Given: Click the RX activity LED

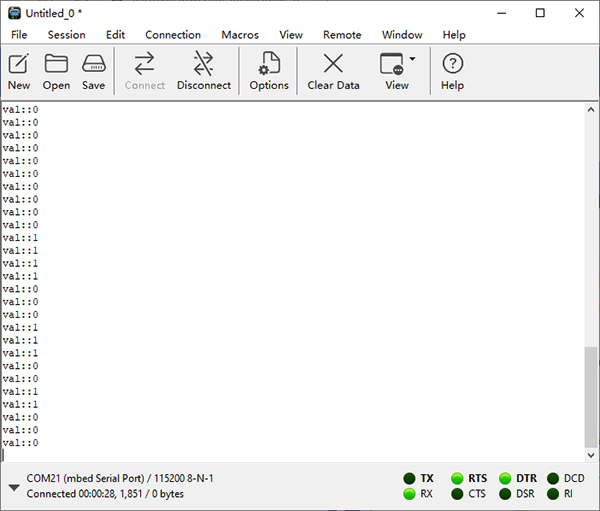Looking at the screenshot, I should tap(409, 494).
